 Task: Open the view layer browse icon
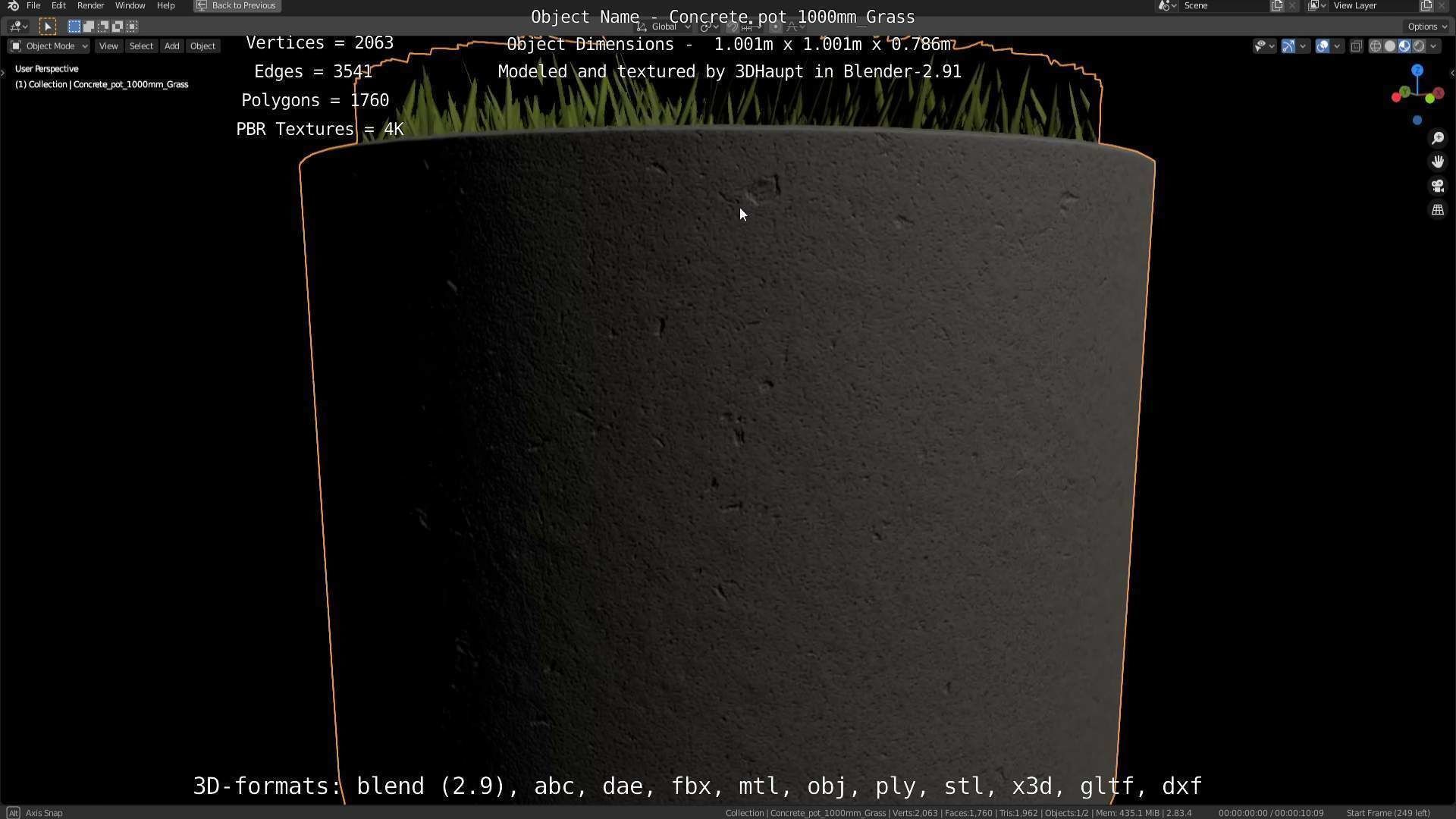coord(1317,5)
